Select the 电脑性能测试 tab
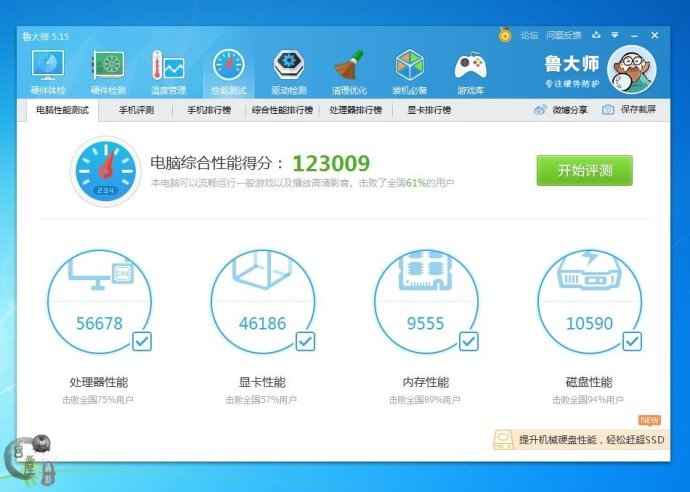Image resolution: width=690 pixels, height=492 pixels. [x=62, y=110]
